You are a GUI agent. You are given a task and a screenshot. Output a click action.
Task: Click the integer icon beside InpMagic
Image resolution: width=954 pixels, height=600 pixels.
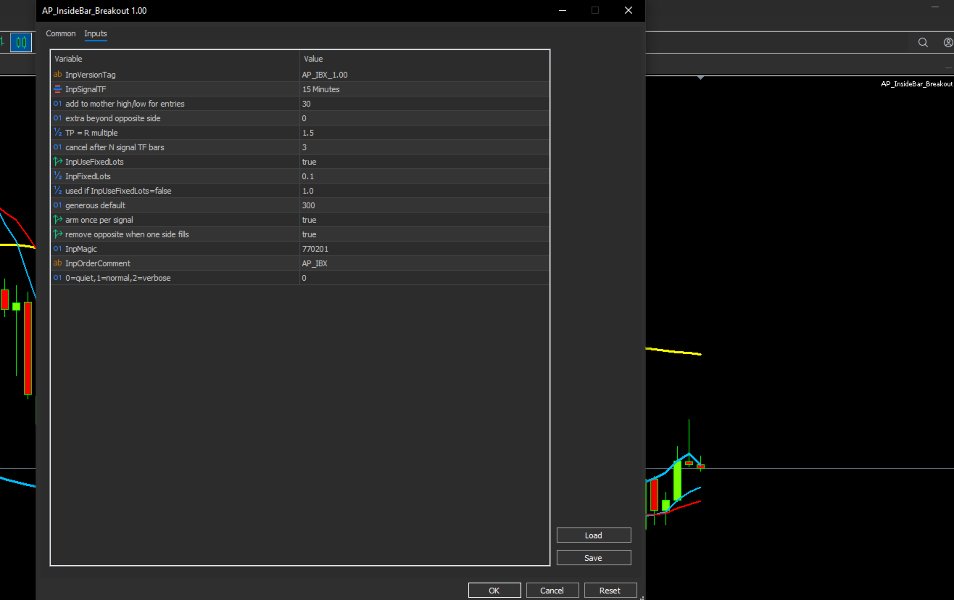(58, 248)
